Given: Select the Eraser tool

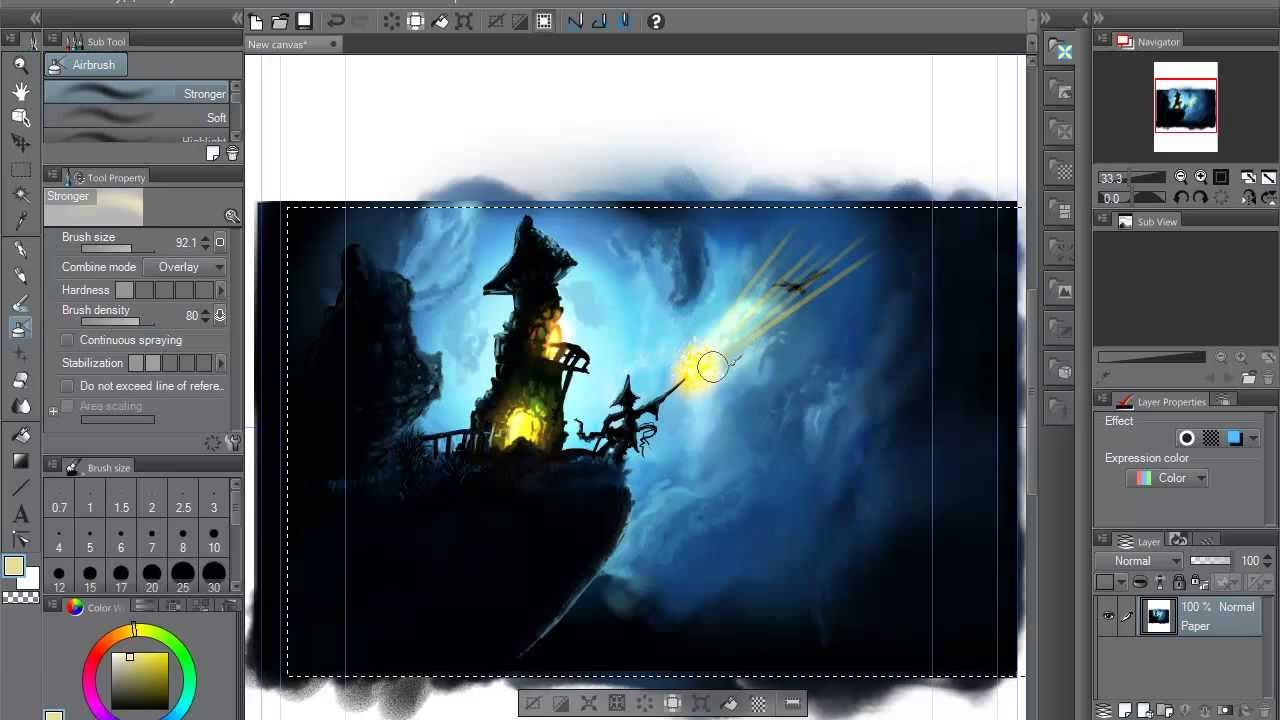Looking at the screenshot, I should coord(20,381).
